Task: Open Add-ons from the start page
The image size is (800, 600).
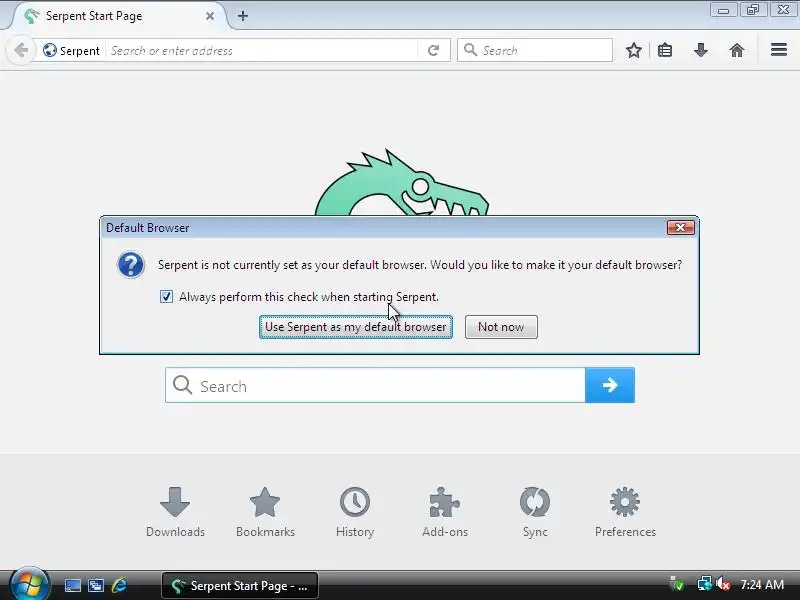Action: coord(445,512)
